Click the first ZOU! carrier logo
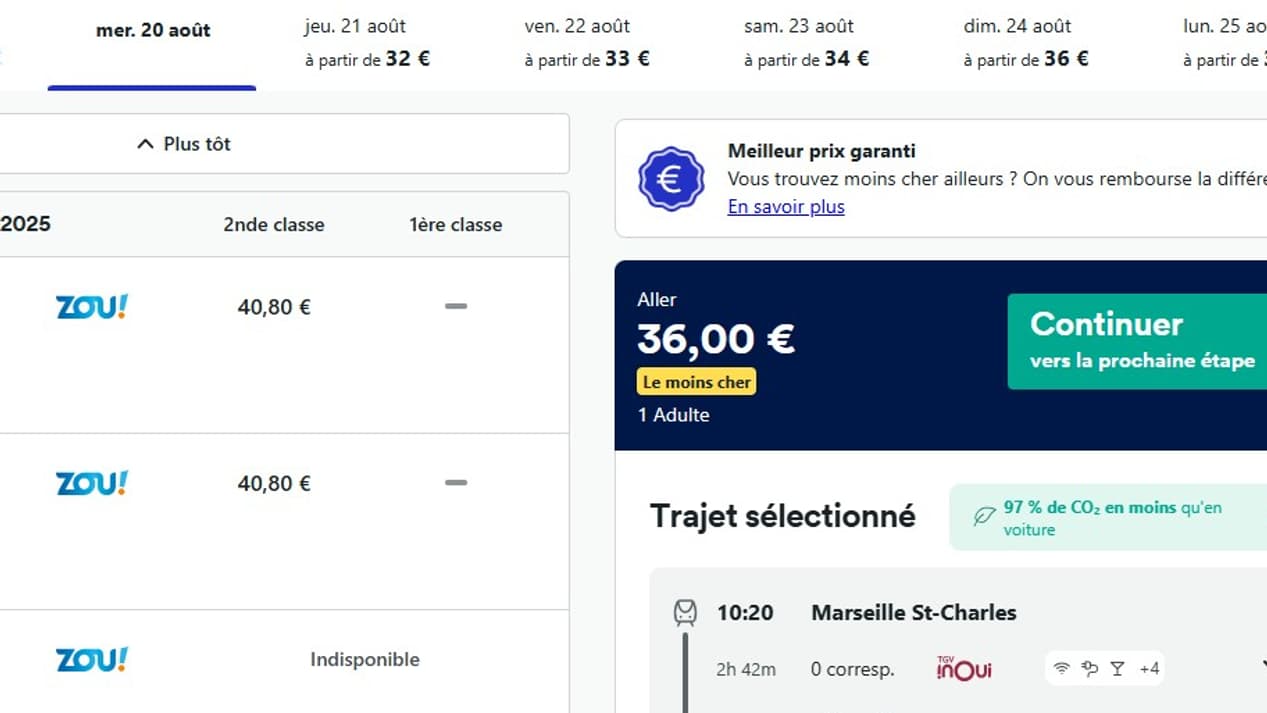Screen dimensions: 1267x713 coord(92,307)
